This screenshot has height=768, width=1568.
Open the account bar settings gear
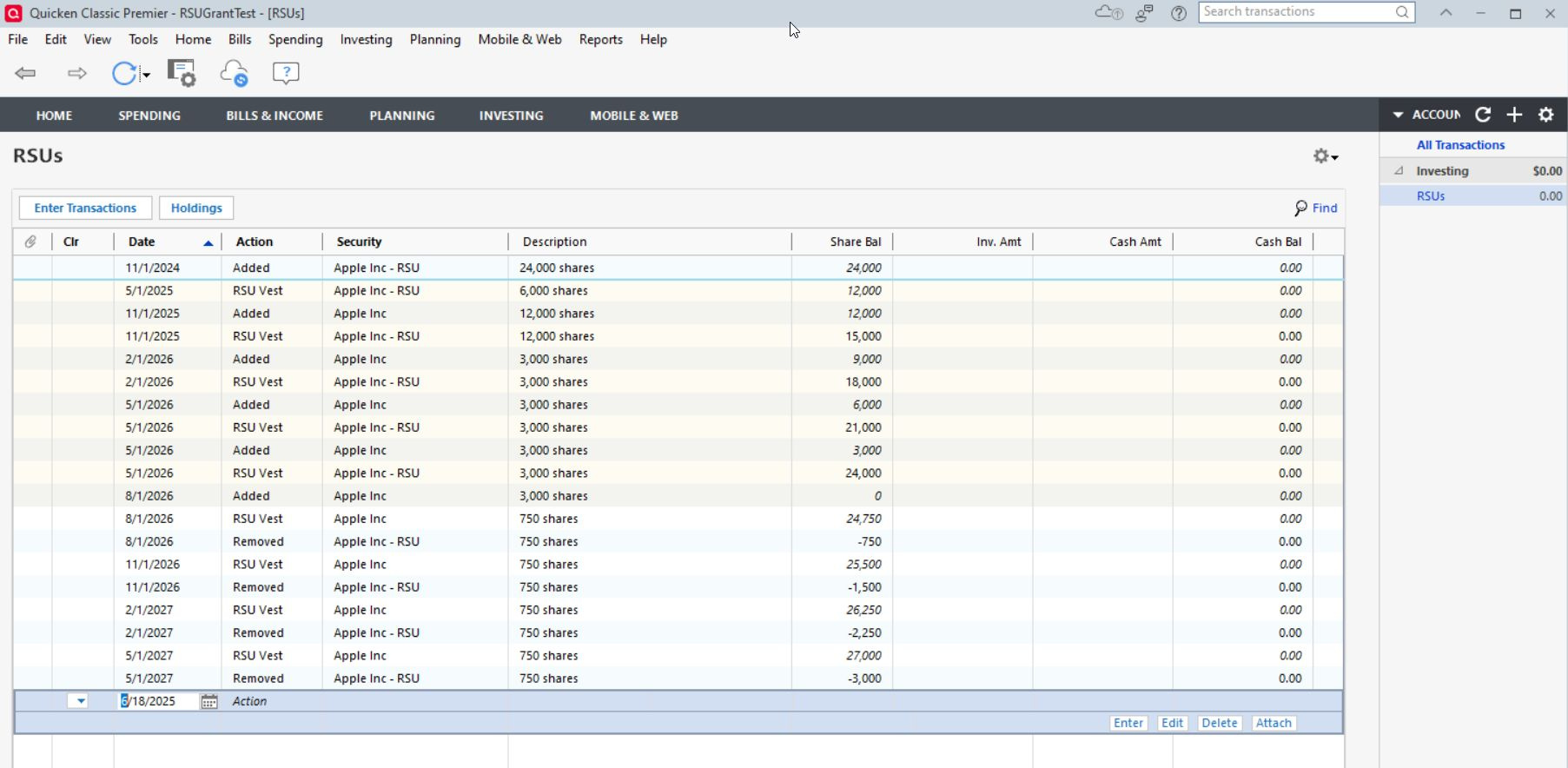point(1546,115)
